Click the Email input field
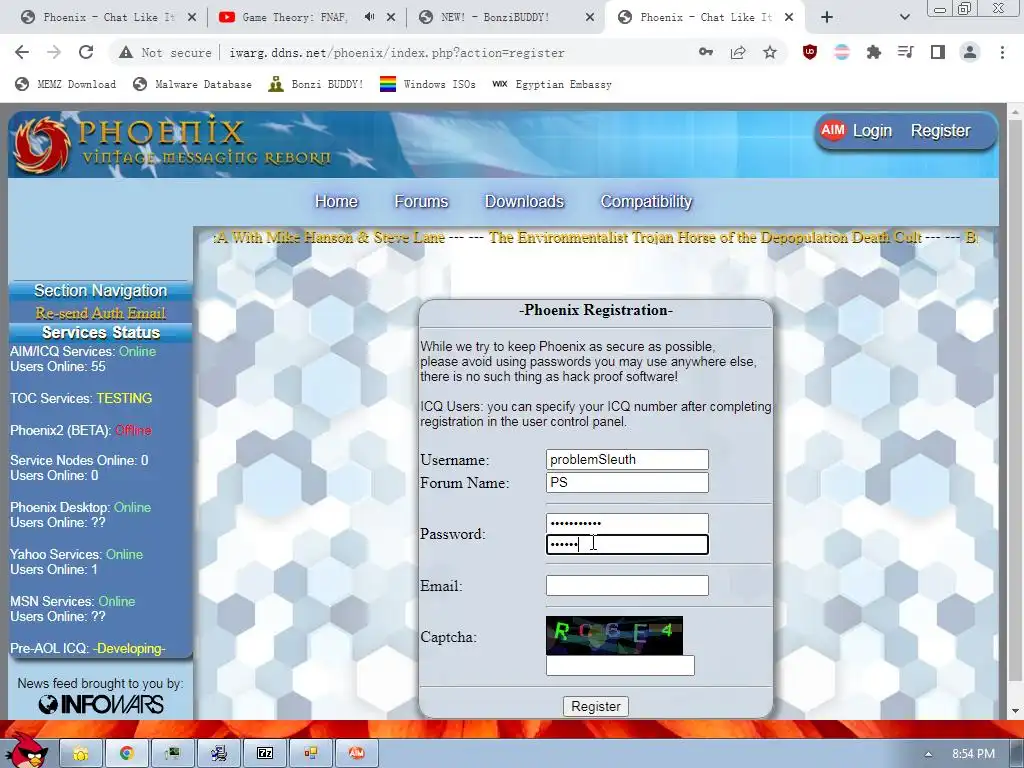 [627, 585]
